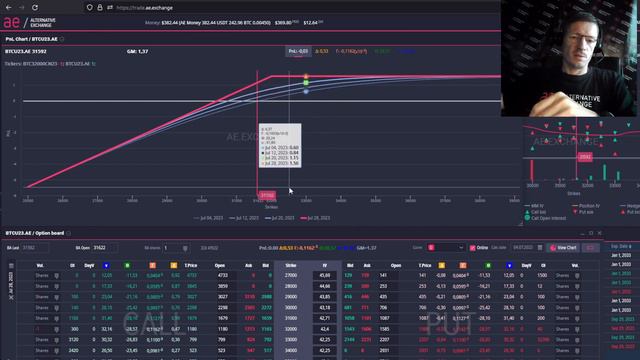
Task: Click the first Jan 1, 2000 expiry row
Action: [621, 256]
